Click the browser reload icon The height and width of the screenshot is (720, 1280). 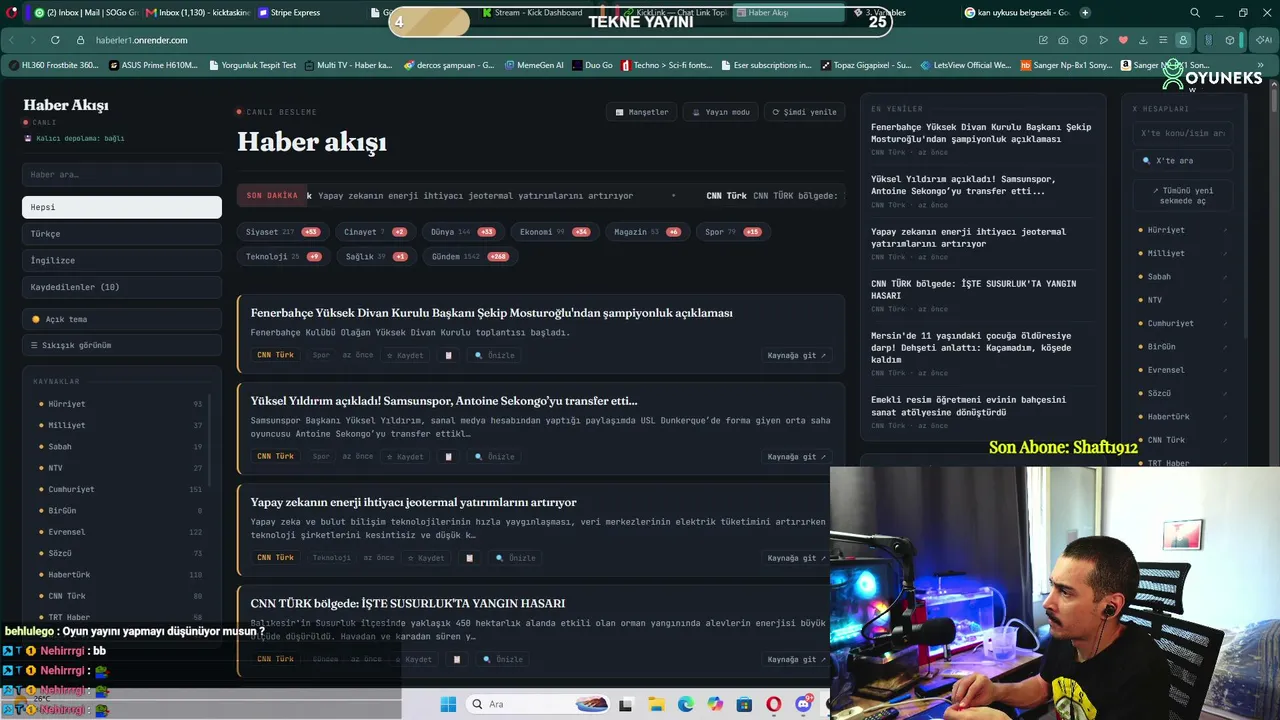[54, 40]
